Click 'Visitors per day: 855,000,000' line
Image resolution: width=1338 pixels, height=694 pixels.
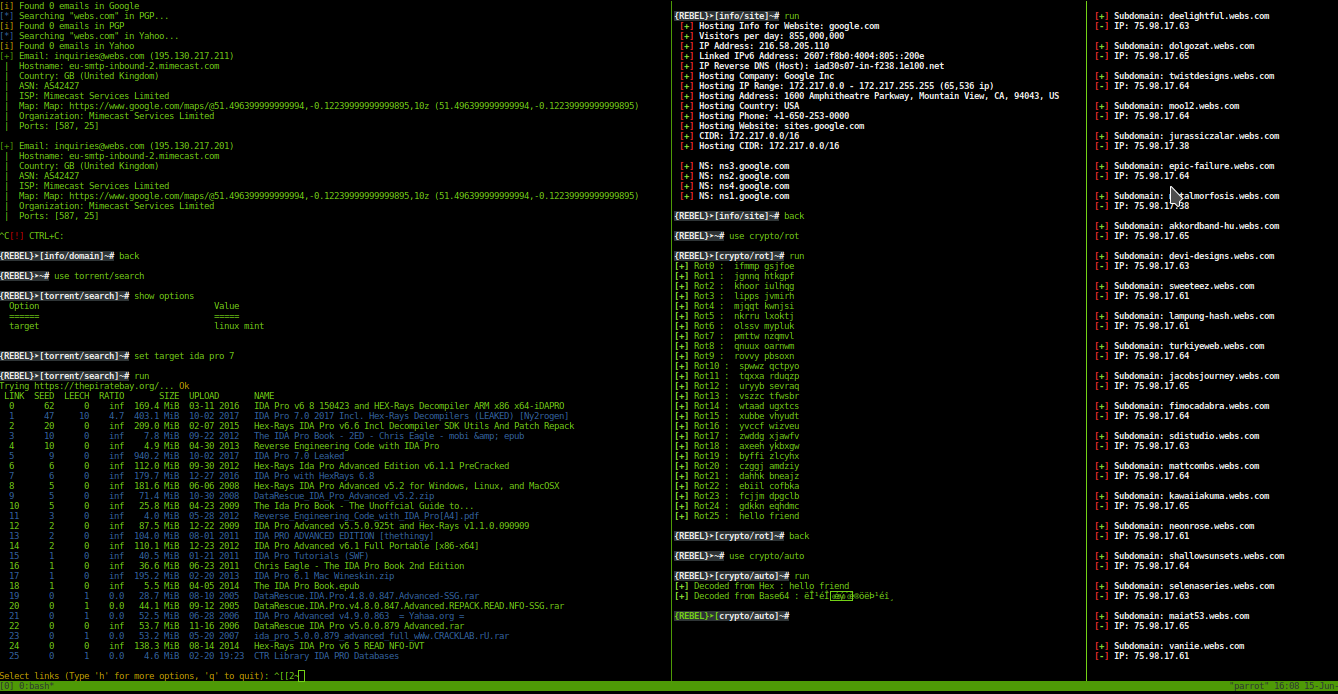(762, 36)
